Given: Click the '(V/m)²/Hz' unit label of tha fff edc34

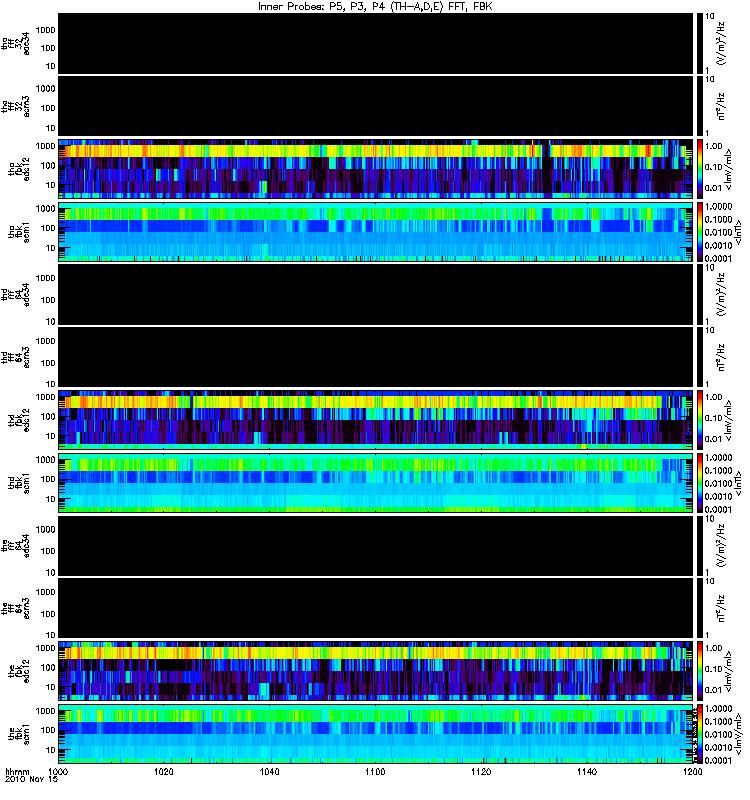Looking at the screenshot, I should coord(721,43).
